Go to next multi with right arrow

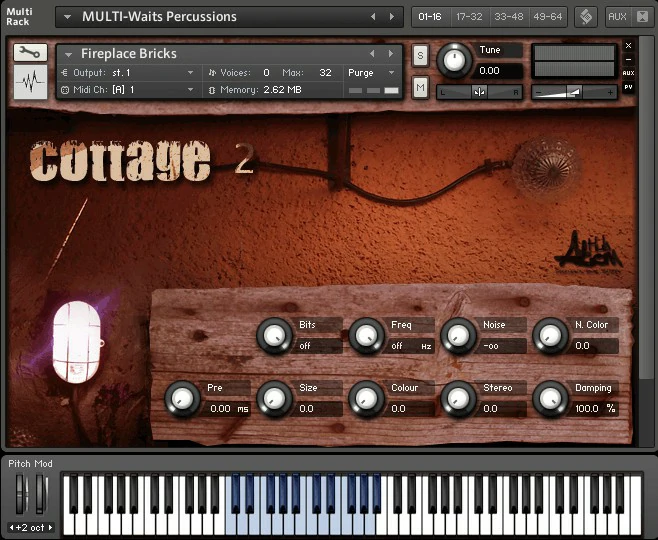(392, 17)
